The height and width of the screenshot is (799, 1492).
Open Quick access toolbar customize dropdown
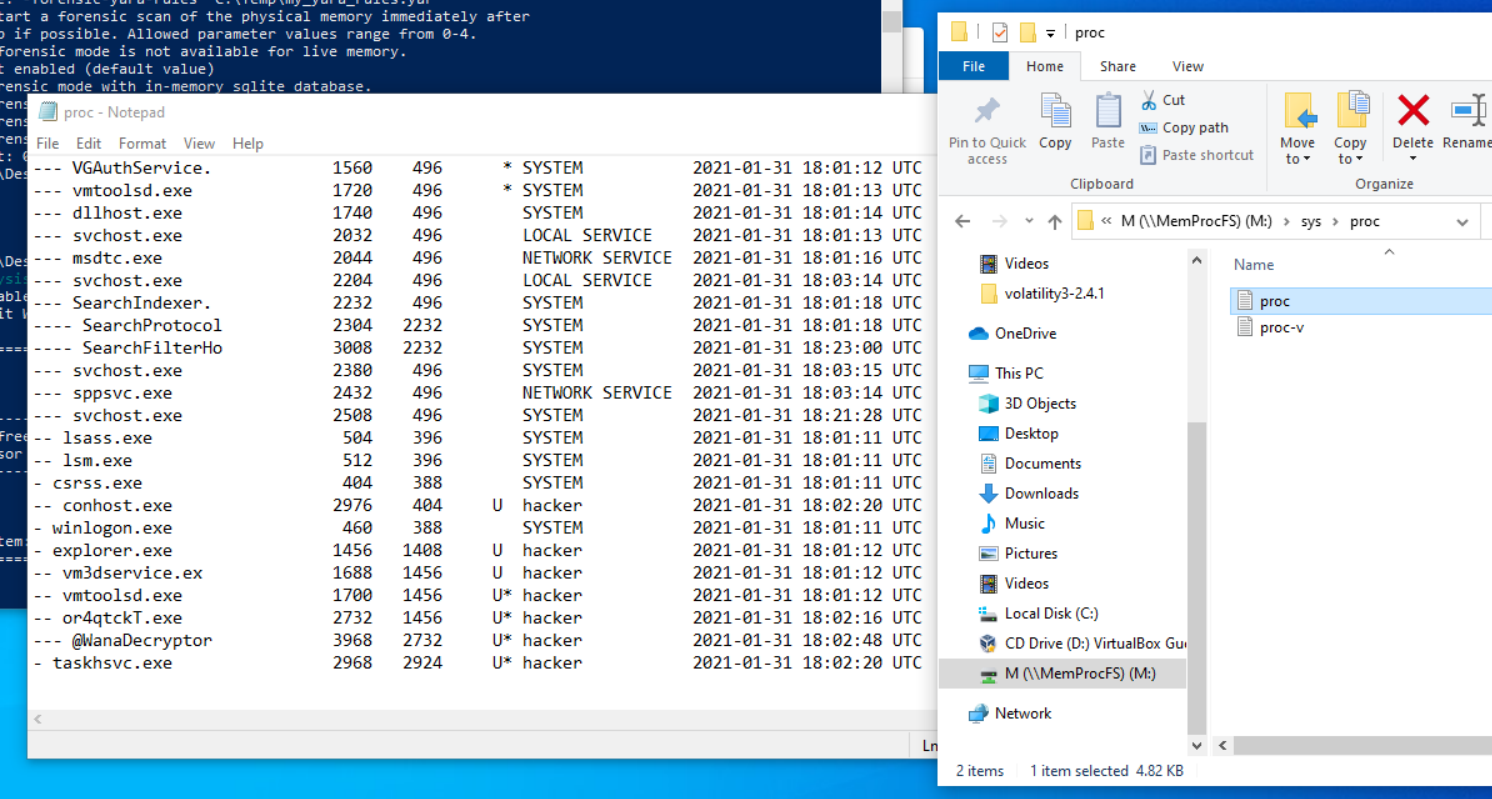[1050, 34]
